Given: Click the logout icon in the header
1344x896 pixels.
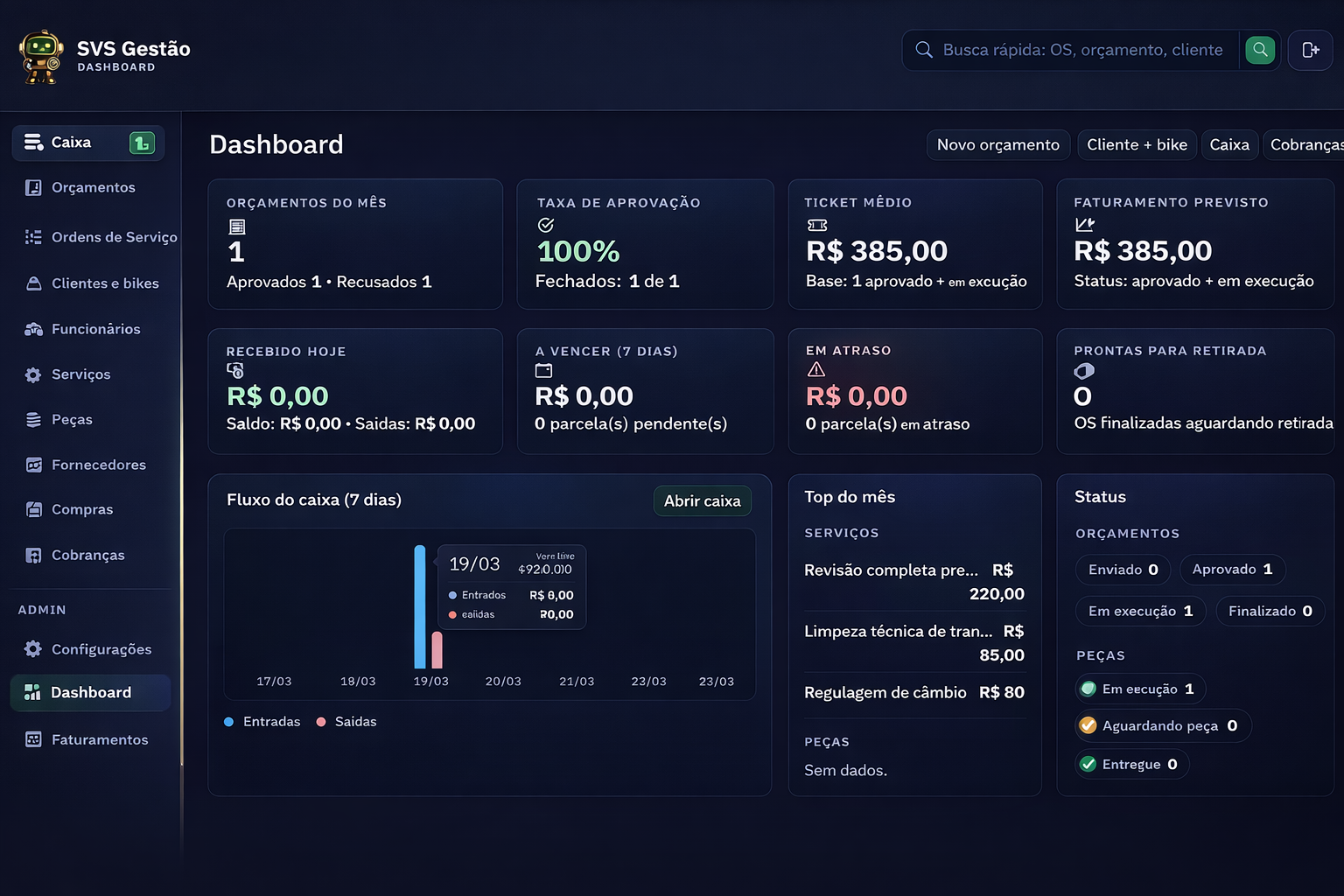Looking at the screenshot, I should pos(1310,50).
